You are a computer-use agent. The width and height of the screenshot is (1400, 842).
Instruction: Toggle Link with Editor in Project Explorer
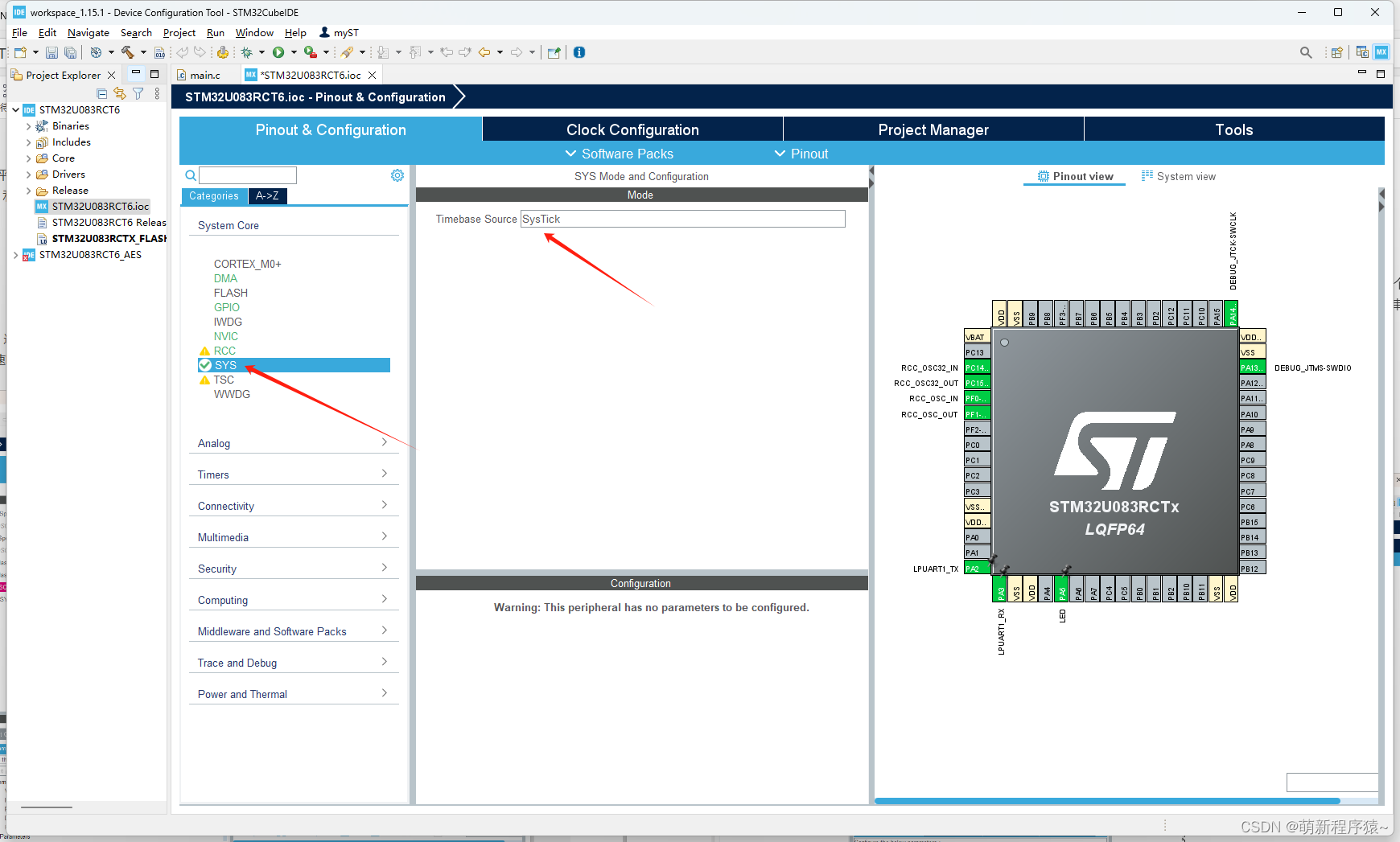[x=120, y=93]
